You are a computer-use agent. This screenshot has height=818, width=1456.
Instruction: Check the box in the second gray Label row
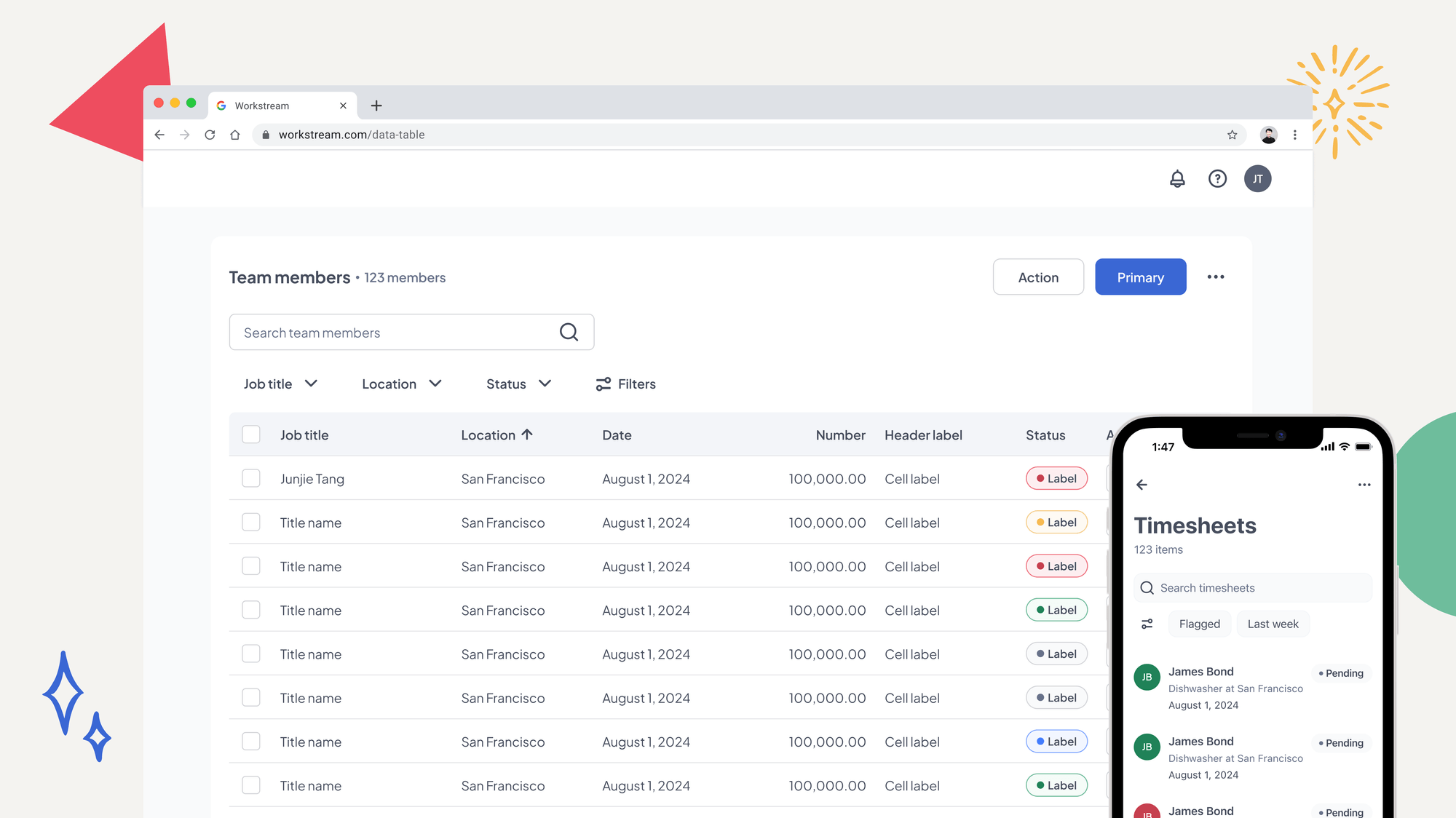tap(251, 698)
